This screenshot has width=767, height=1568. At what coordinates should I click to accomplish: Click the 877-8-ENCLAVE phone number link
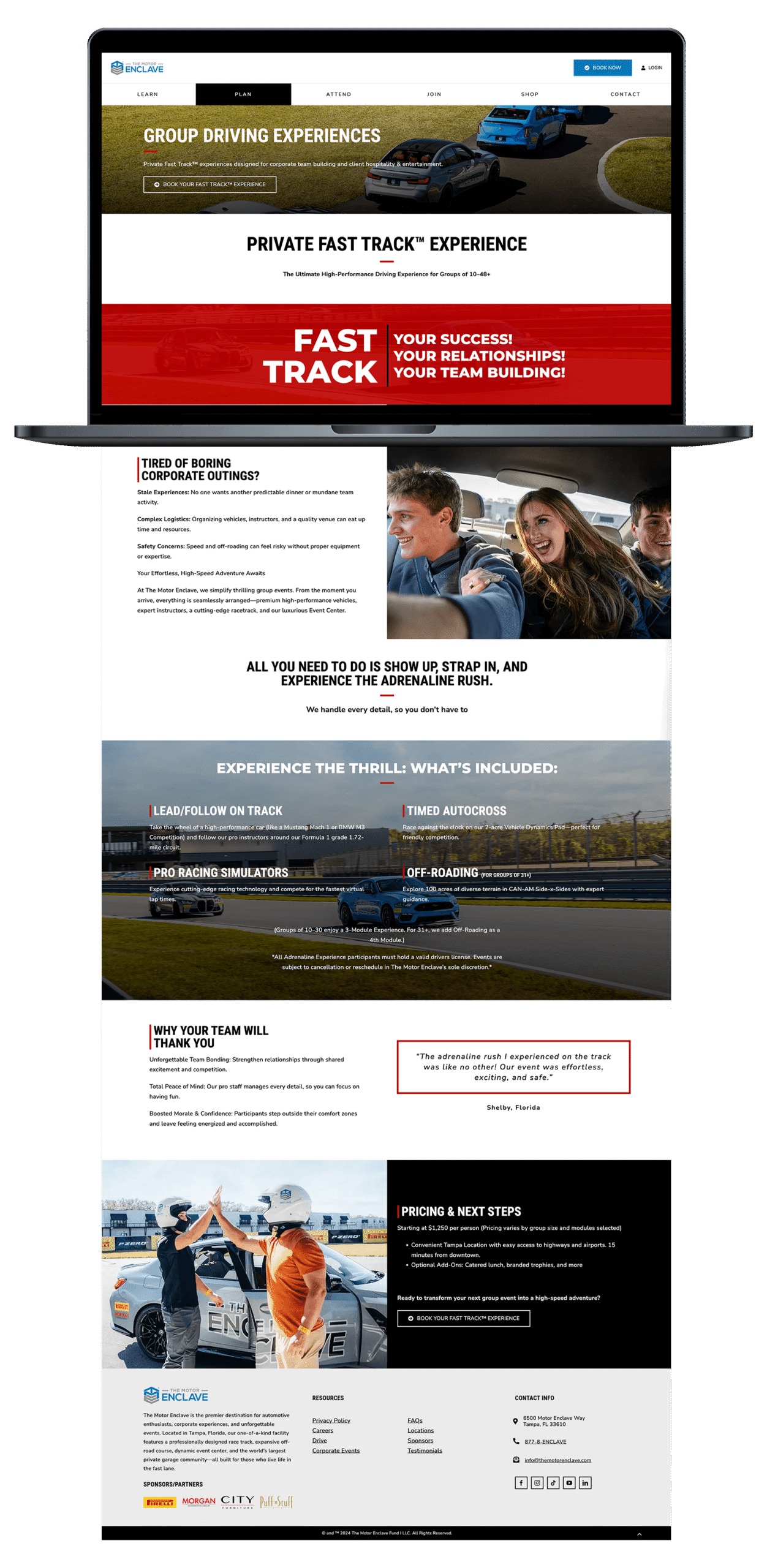point(545,1441)
